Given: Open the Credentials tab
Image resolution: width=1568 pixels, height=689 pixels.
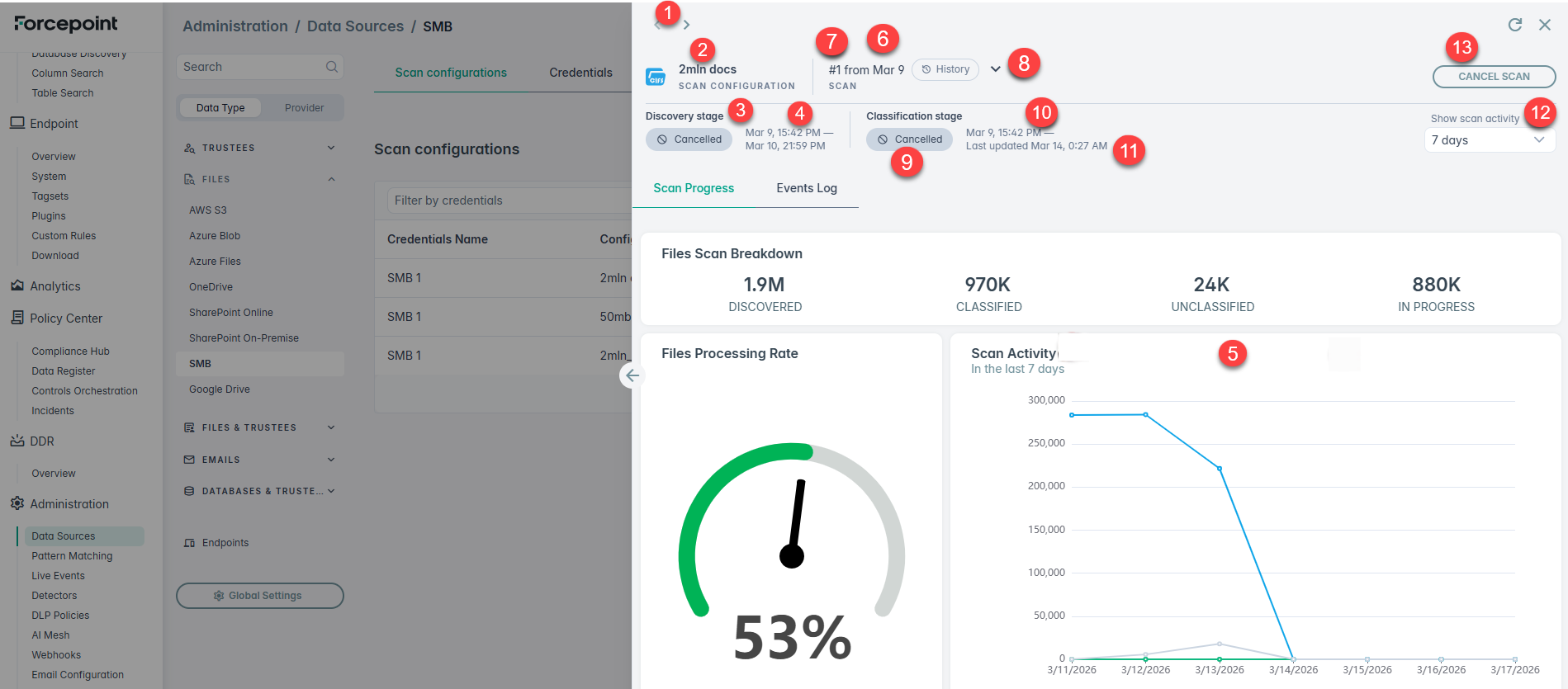Looking at the screenshot, I should pos(580,73).
